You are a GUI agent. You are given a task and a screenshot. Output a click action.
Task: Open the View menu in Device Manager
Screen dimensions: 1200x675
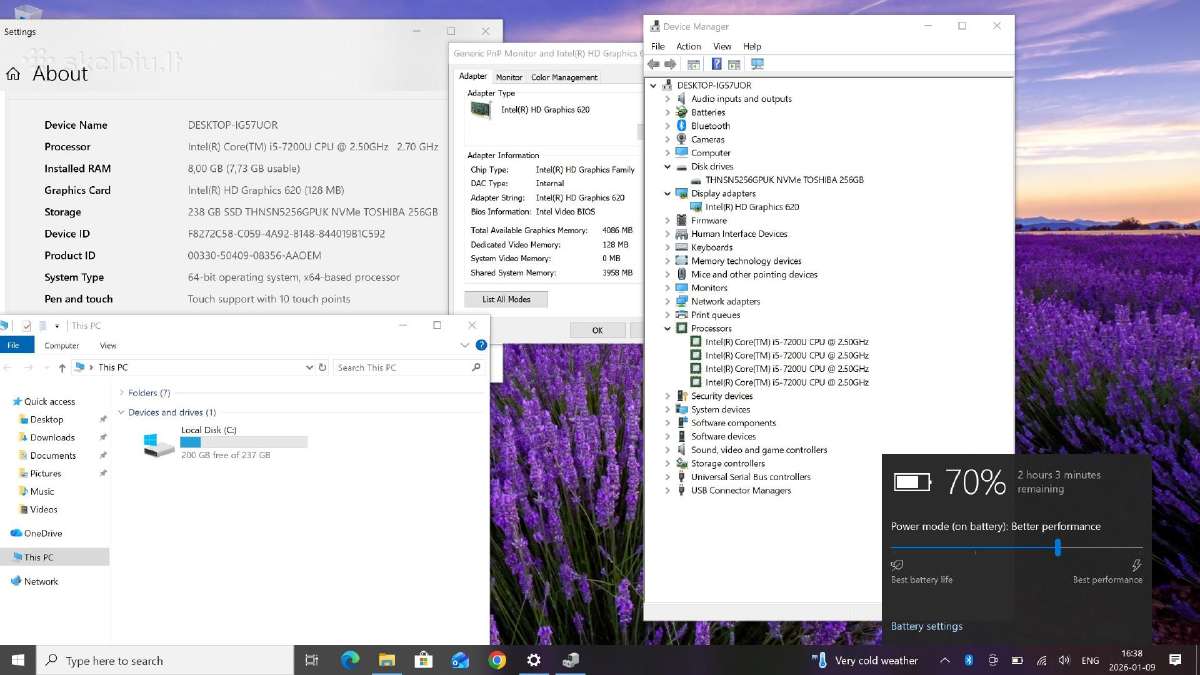pos(722,46)
